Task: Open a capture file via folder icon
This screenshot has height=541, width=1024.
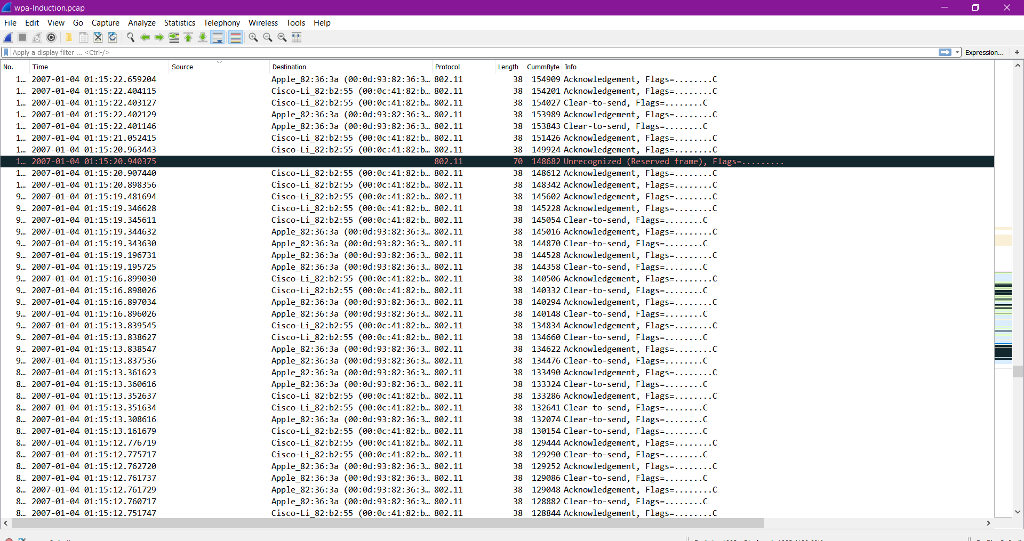Action: pos(69,38)
